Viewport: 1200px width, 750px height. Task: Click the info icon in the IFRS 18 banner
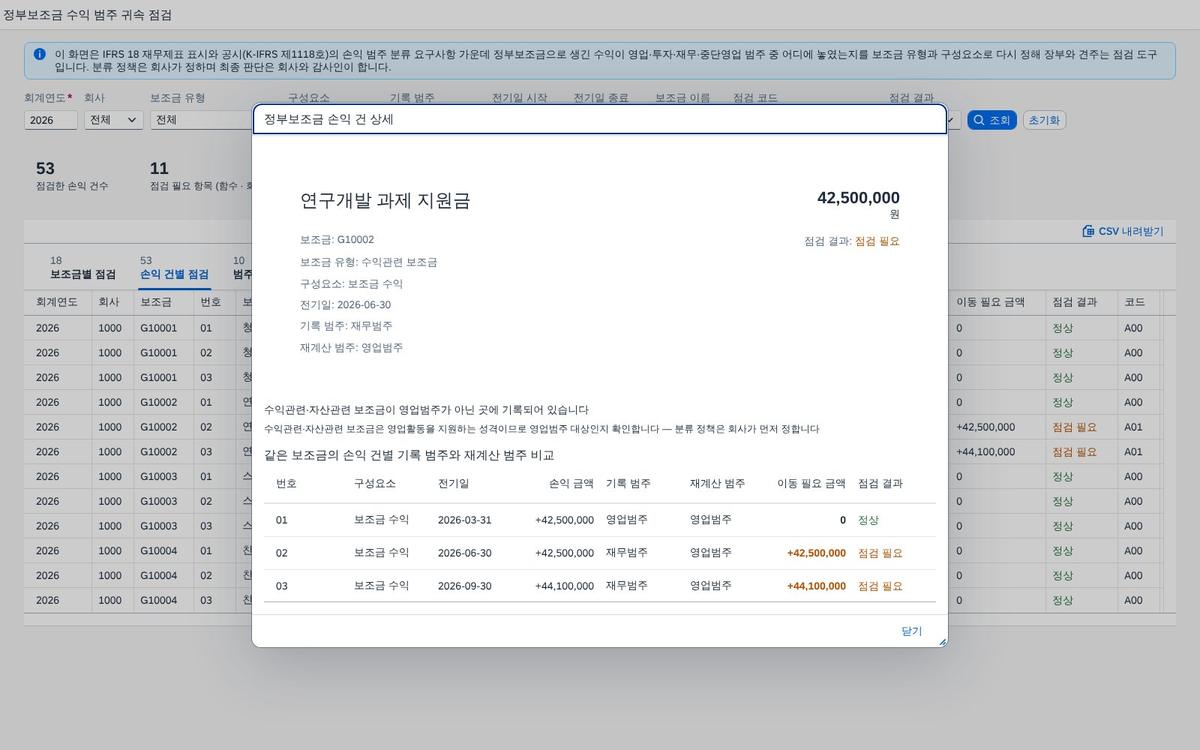click(39, 54)
